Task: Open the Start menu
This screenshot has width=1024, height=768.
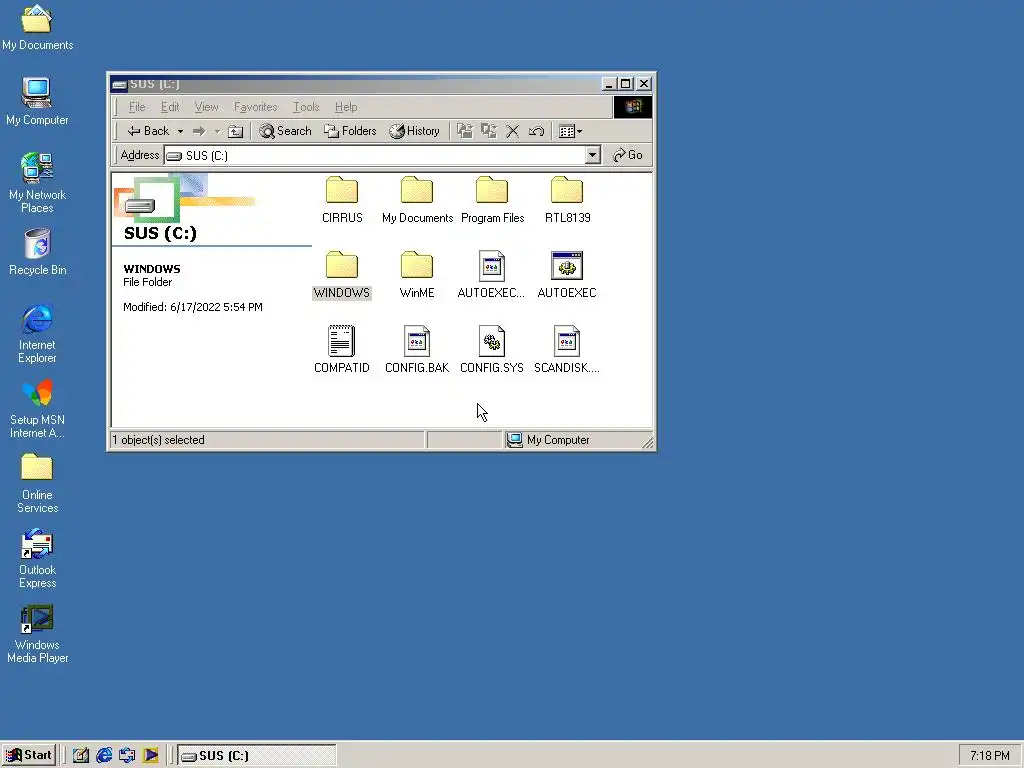Action: (29, 756)
